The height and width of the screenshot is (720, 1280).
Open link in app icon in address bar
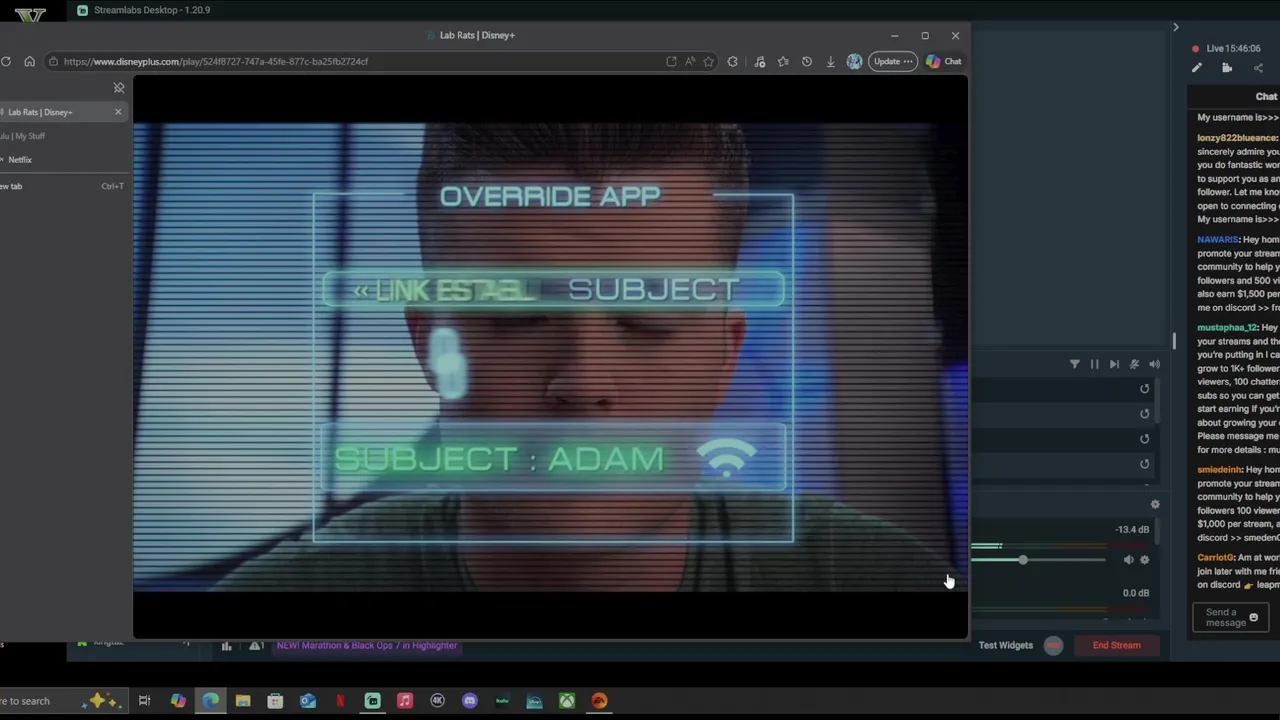[671, 62]
